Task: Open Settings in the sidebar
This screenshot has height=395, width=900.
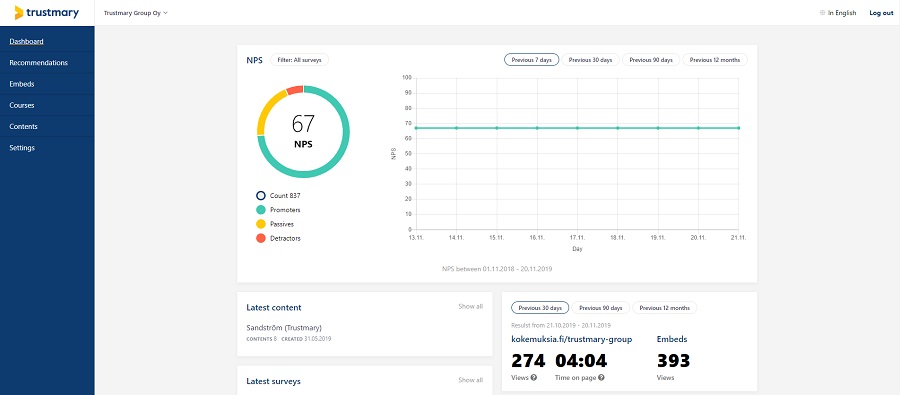Action: (x=22, y=148)
